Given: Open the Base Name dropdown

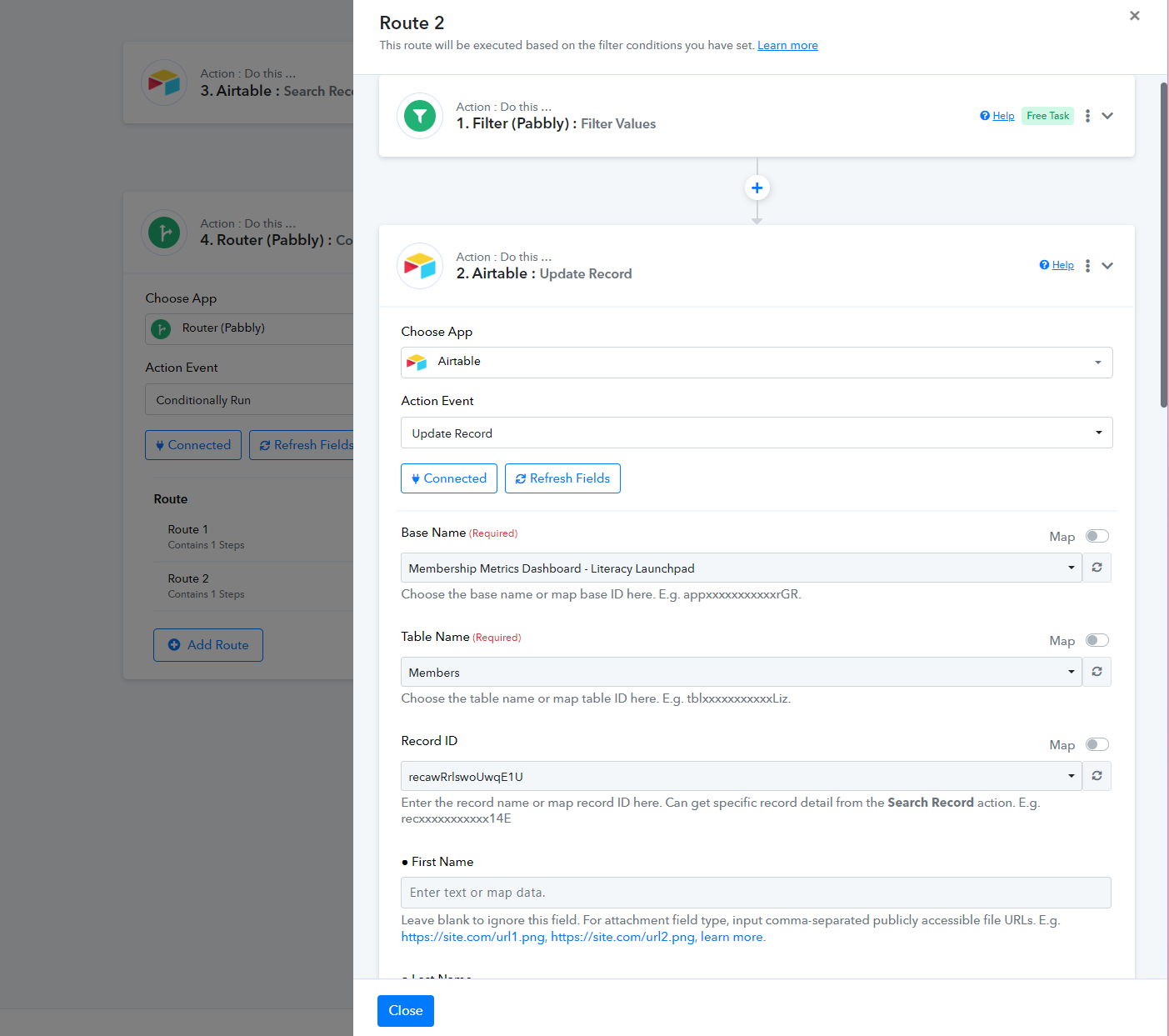Looking at the screenshot, I should click(x=742, y=568).
